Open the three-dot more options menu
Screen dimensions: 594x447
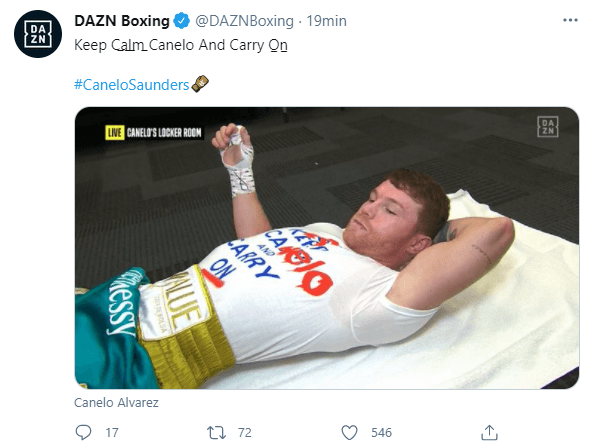pos(570,20)
